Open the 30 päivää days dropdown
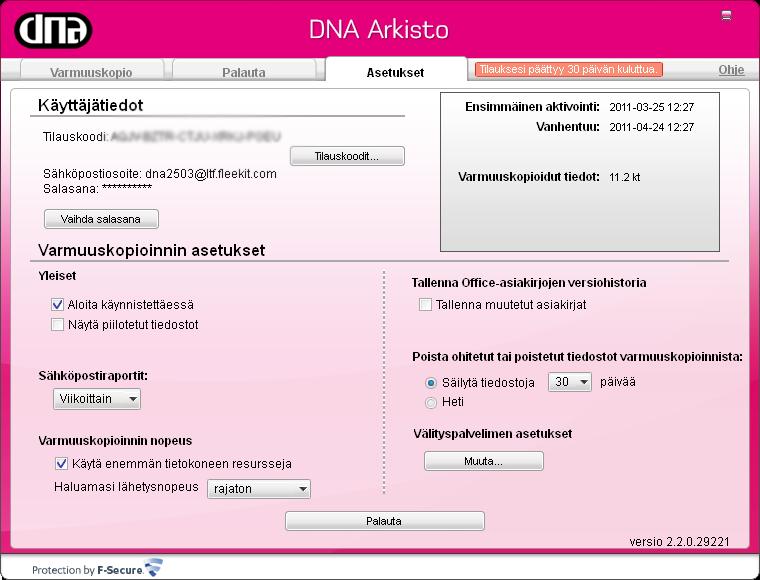Image resolution: width=760 pixels, height=580 pixels. click(570, 382)
